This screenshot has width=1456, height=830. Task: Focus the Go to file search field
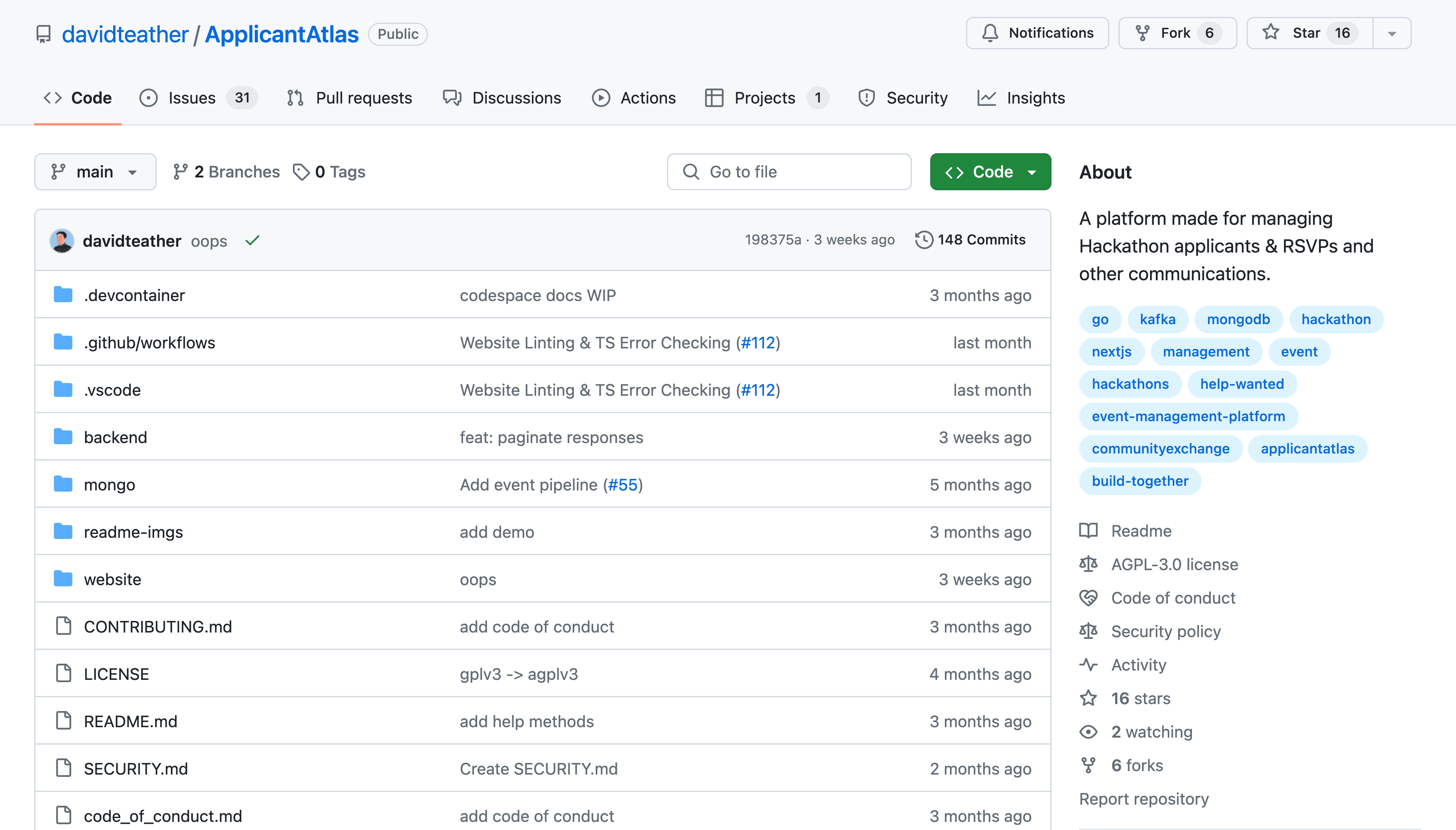[789, 172]
